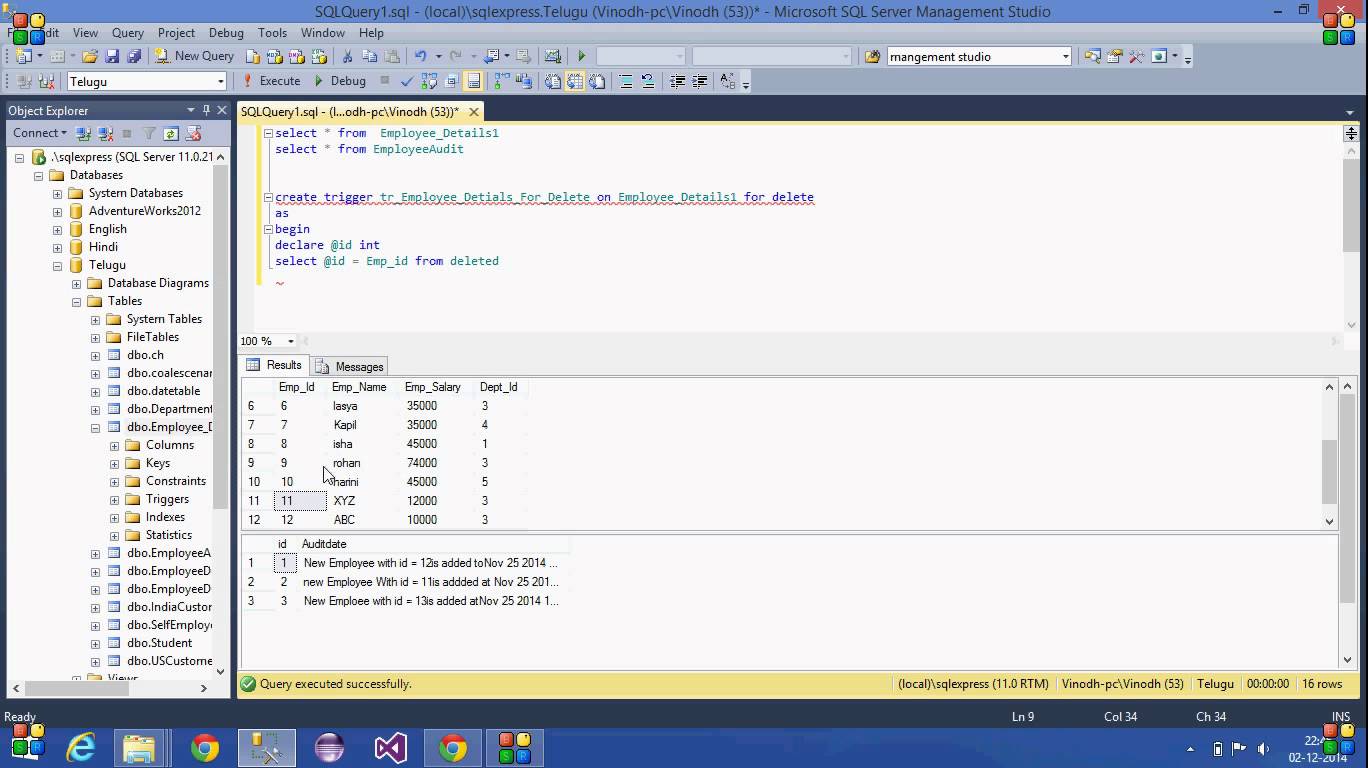1368x768 pixels.
Task: Open the Telugu database dropdown
Action: [220, 81]
